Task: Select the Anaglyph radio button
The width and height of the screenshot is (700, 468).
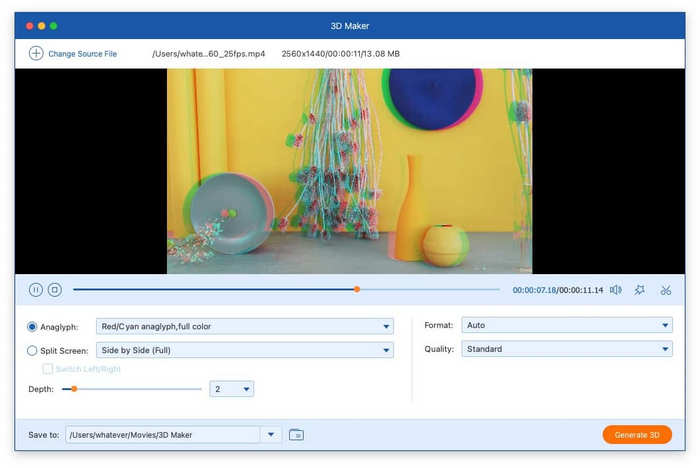Action: pos(32,327)
